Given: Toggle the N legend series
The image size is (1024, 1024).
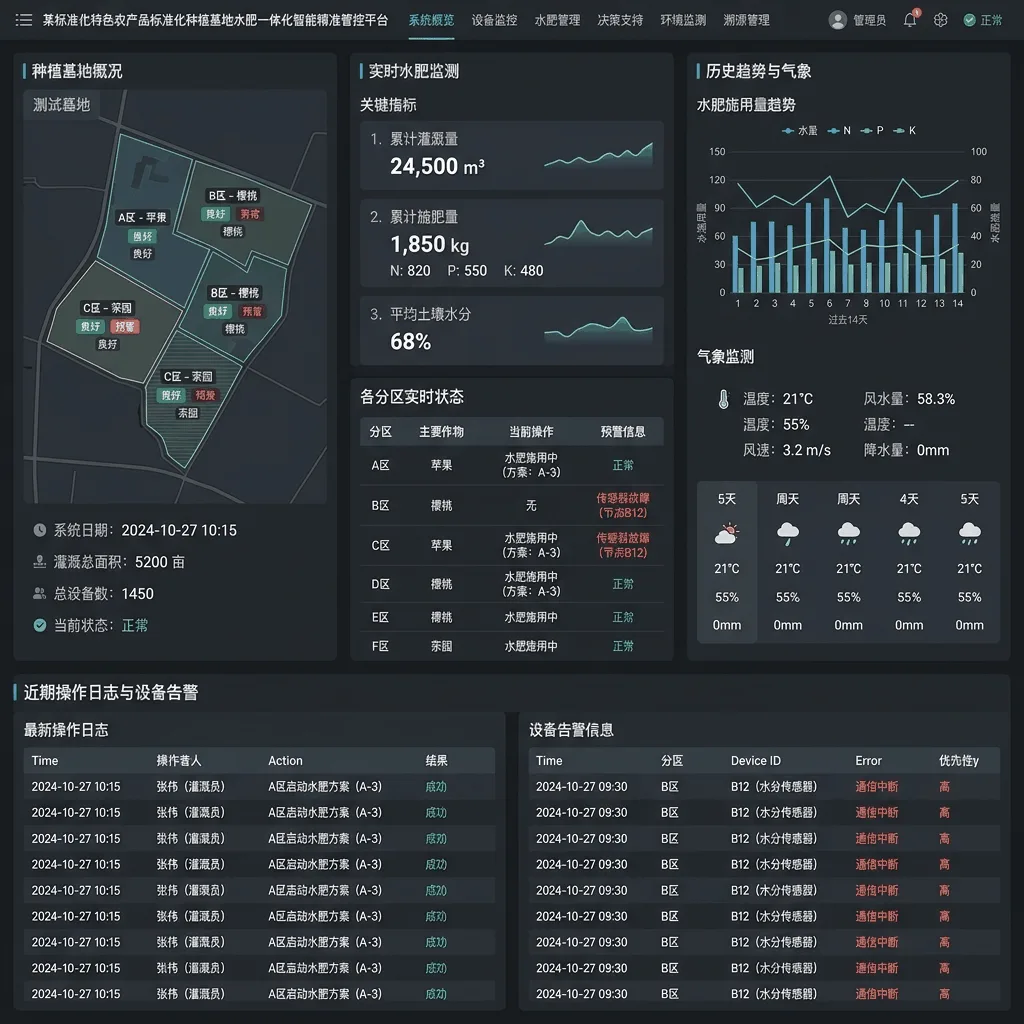Looking at the screenshot, I should (x=839, y=131).
